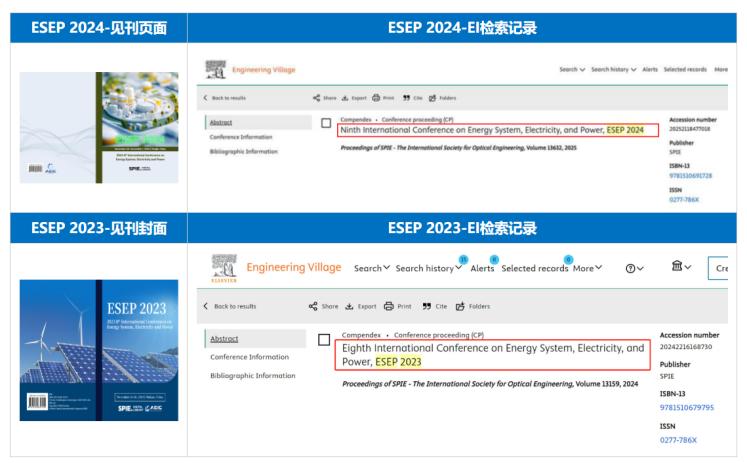Image resolution: width=747 pixels, height=463 pixels.
Task: Click the institution building icon
Action: (679, 267)
